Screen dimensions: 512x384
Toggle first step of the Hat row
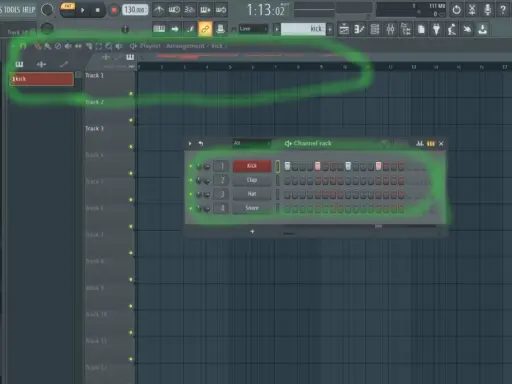pos(287,194)
